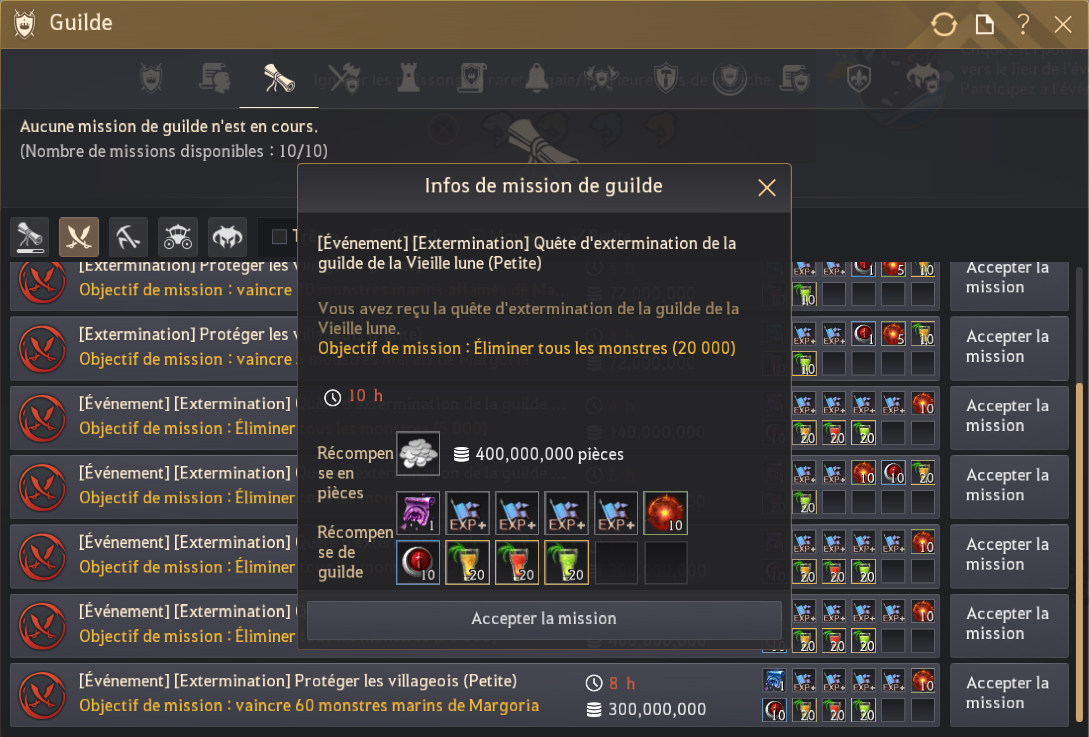Click the silver coins reward icon
This screenshot has width=1089, height=737.
pos(417,454)
